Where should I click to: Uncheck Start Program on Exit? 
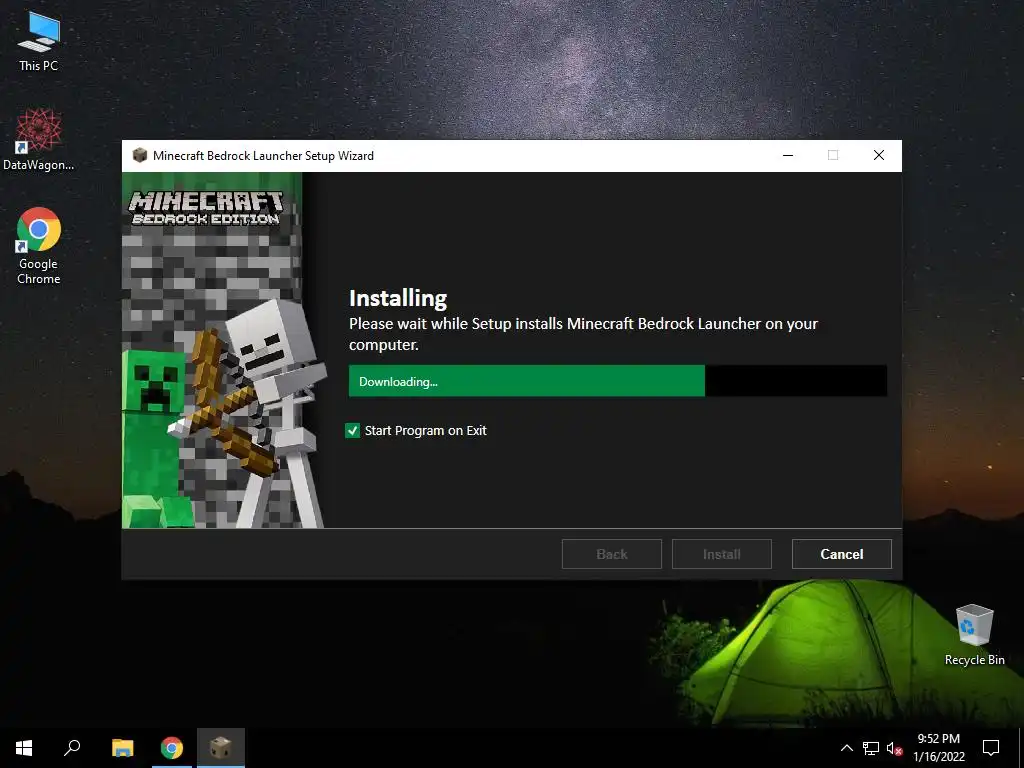[353, 430]
